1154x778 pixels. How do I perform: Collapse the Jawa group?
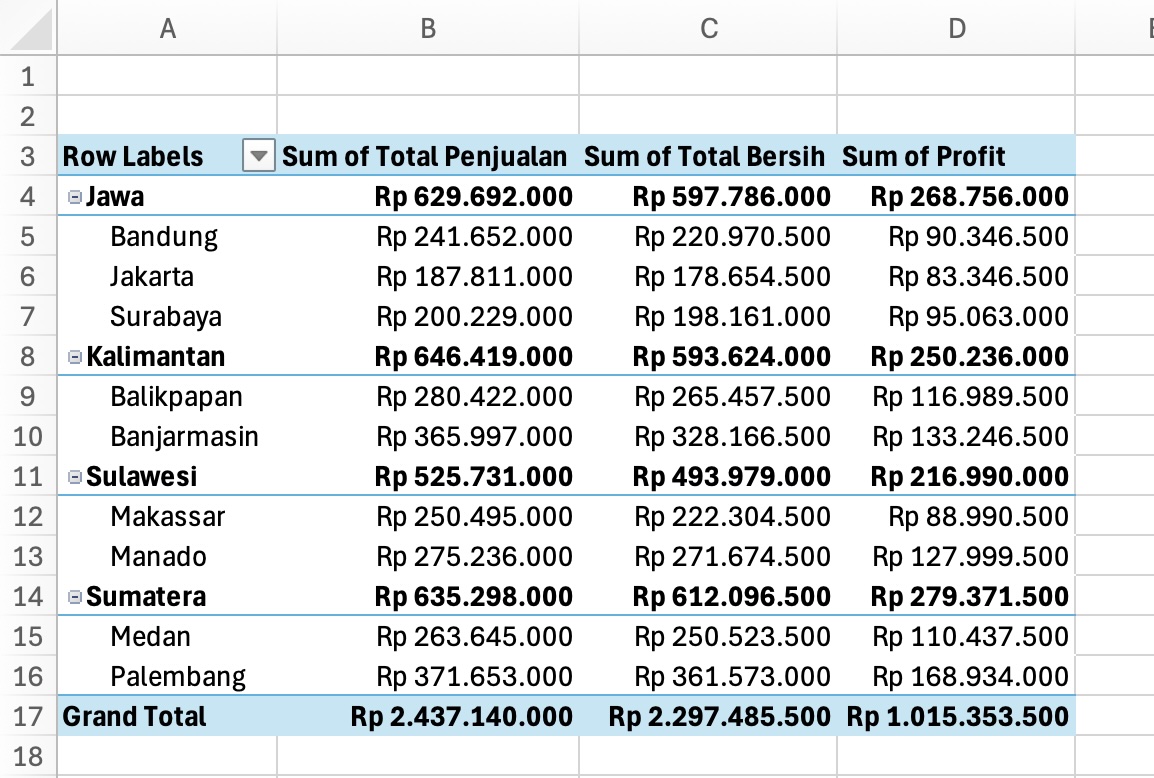74,197
